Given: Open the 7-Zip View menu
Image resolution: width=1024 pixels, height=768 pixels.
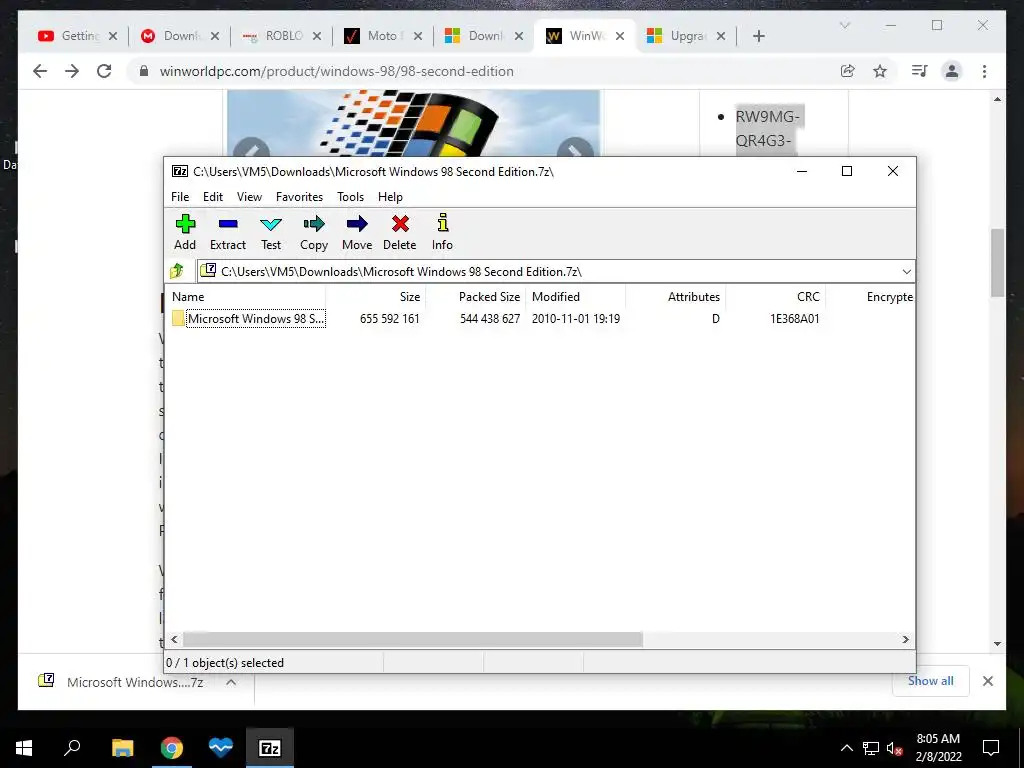Looking at the screenshot, I should (249, 197).
